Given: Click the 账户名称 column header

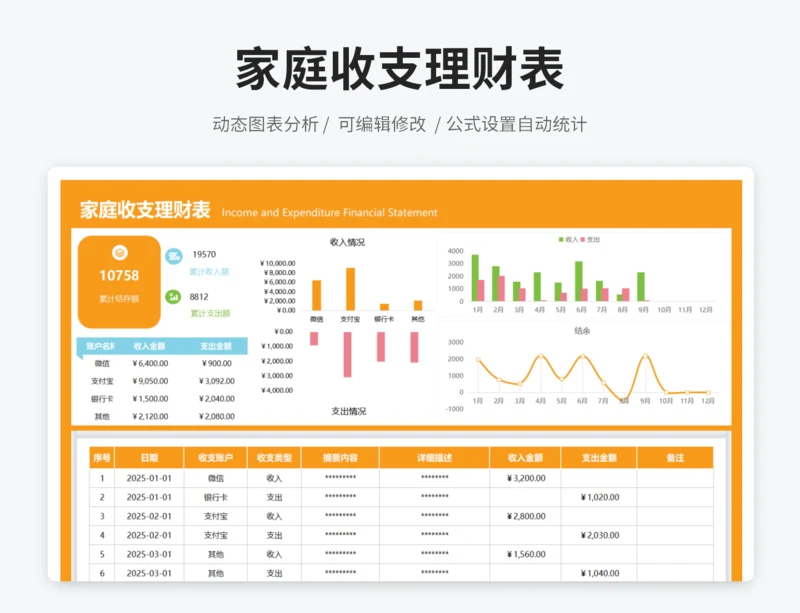Looking at the screenshot, I should click(100, 346).
